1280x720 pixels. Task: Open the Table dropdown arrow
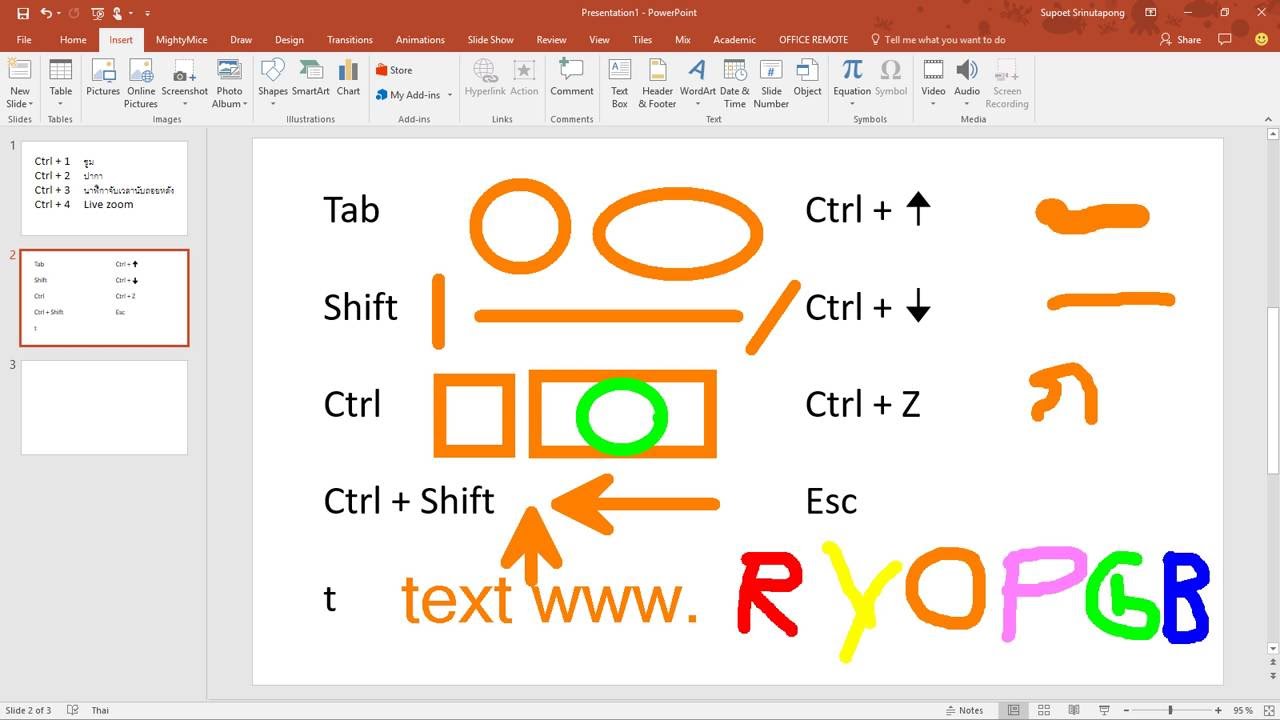(x=61, y=103)
